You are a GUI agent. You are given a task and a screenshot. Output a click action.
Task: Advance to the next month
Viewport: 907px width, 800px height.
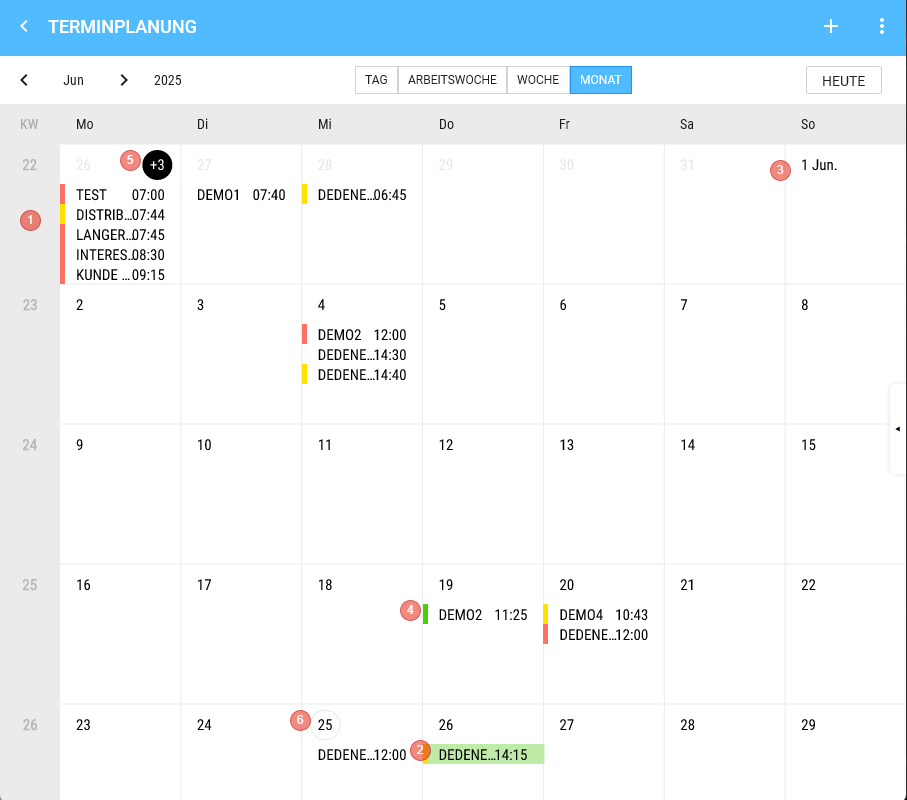pyautogui.click(x=123, y=80)
